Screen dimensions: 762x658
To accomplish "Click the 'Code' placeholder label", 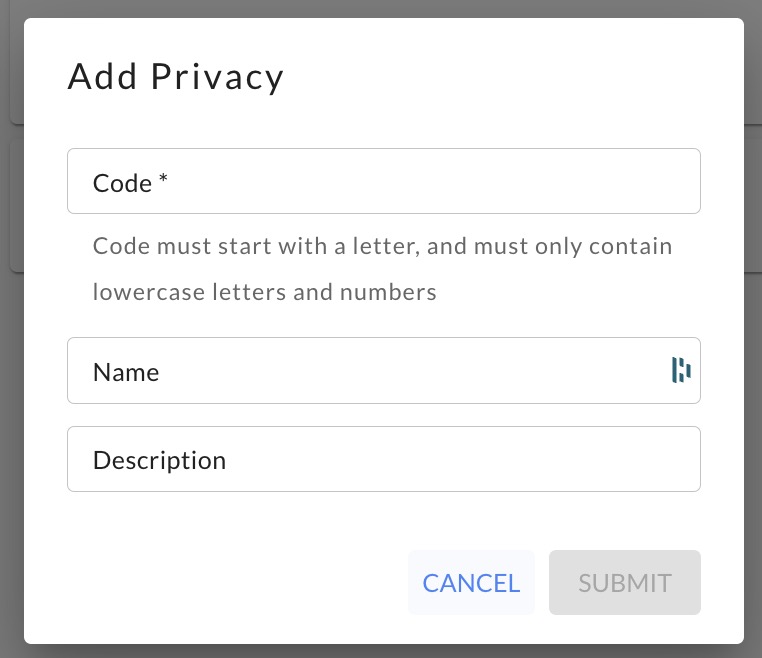I will (122, 183).
